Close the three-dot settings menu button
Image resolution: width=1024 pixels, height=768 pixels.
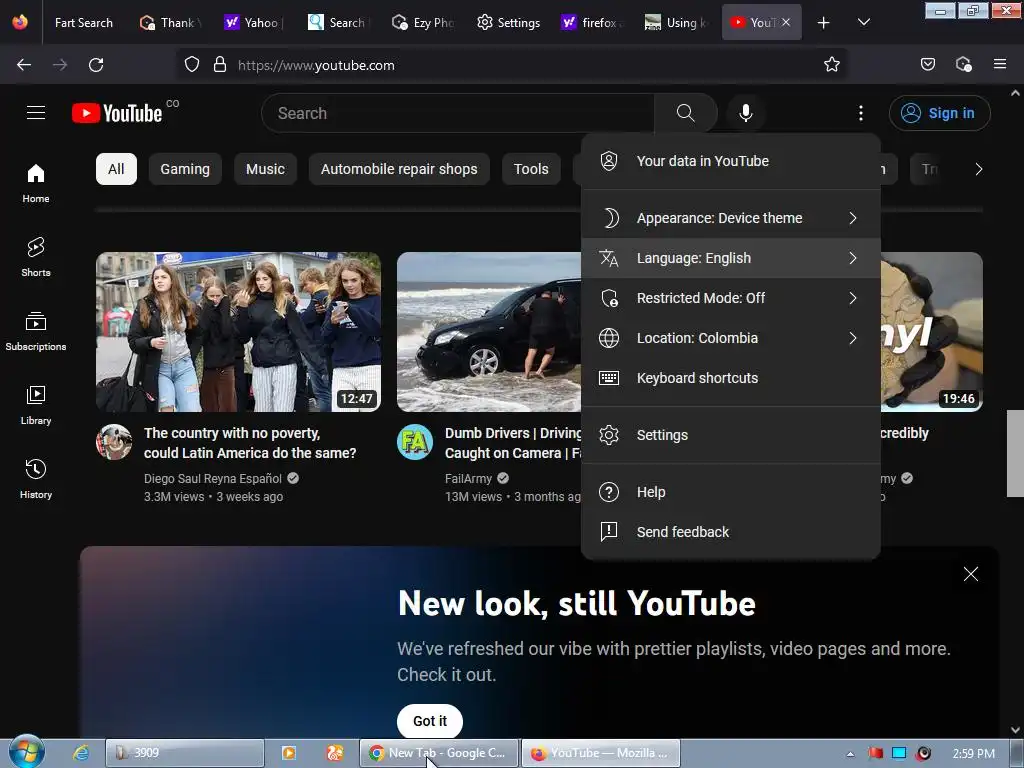(x=861, y=113)
